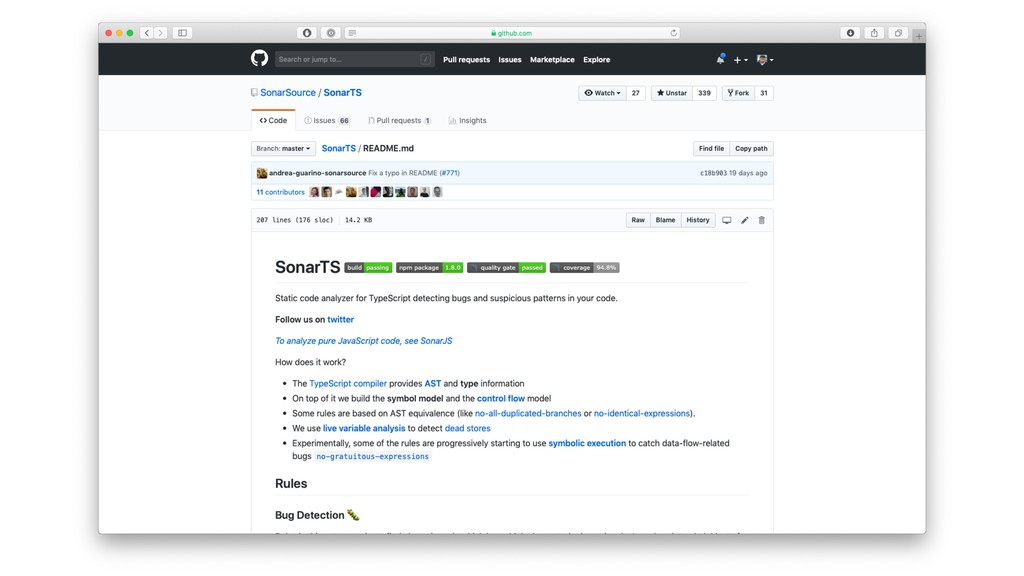Expand the Watch dropdown button
The image size is (1024, 576).
pos(602,93)
